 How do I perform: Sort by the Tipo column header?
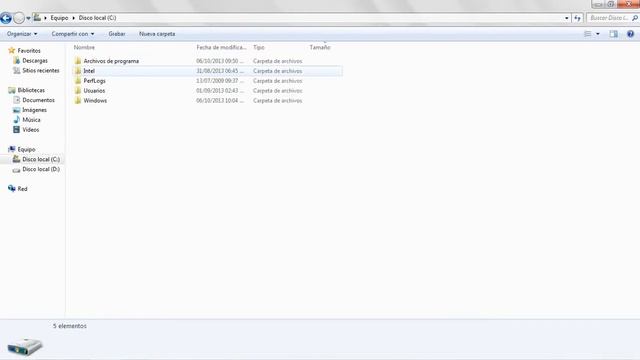click(259, 47)
